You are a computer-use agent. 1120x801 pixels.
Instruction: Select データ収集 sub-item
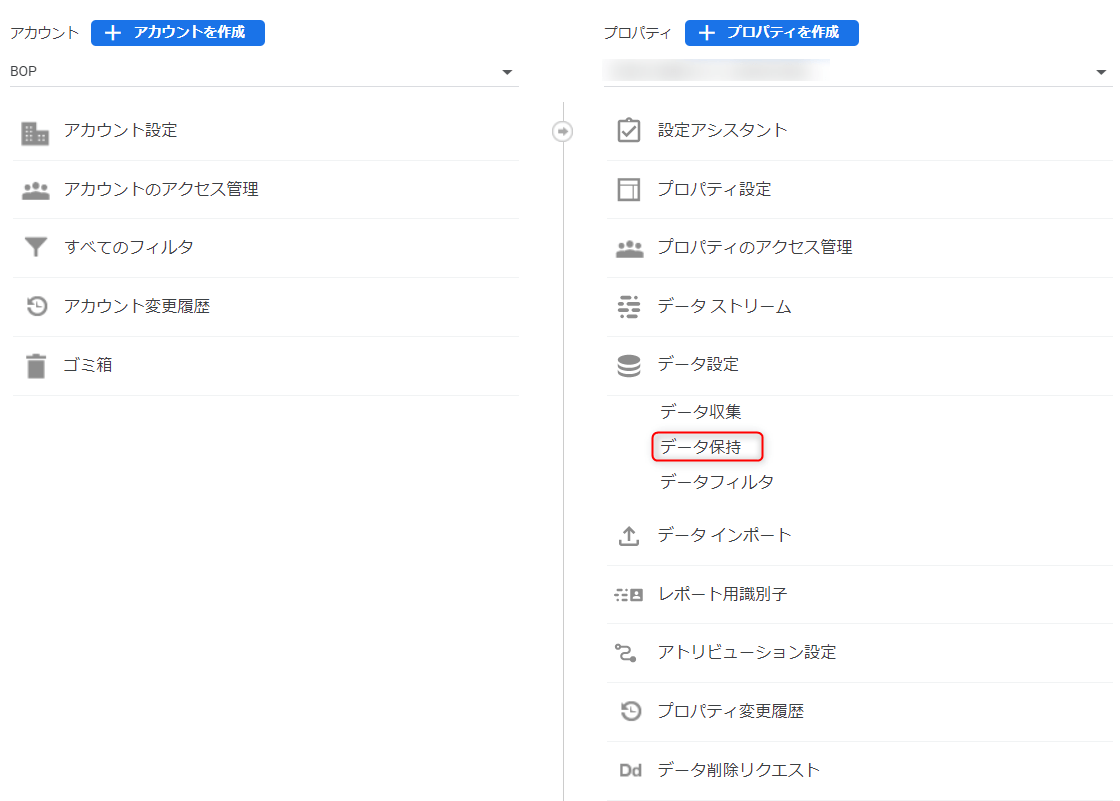coord(701,412)
